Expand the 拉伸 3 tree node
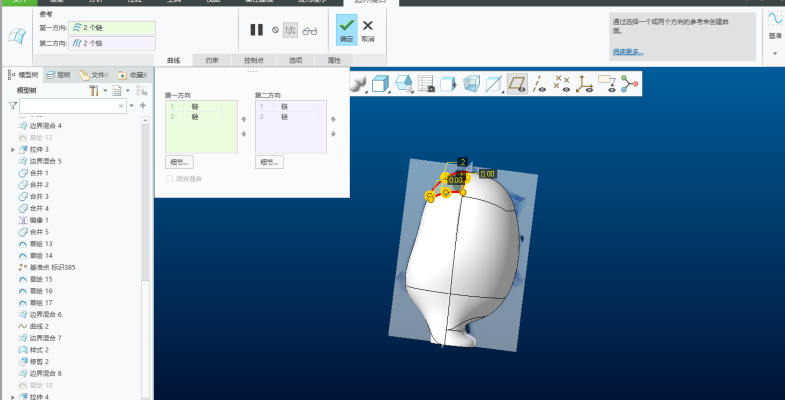This screenshot has width=785, height=400. 13,149
